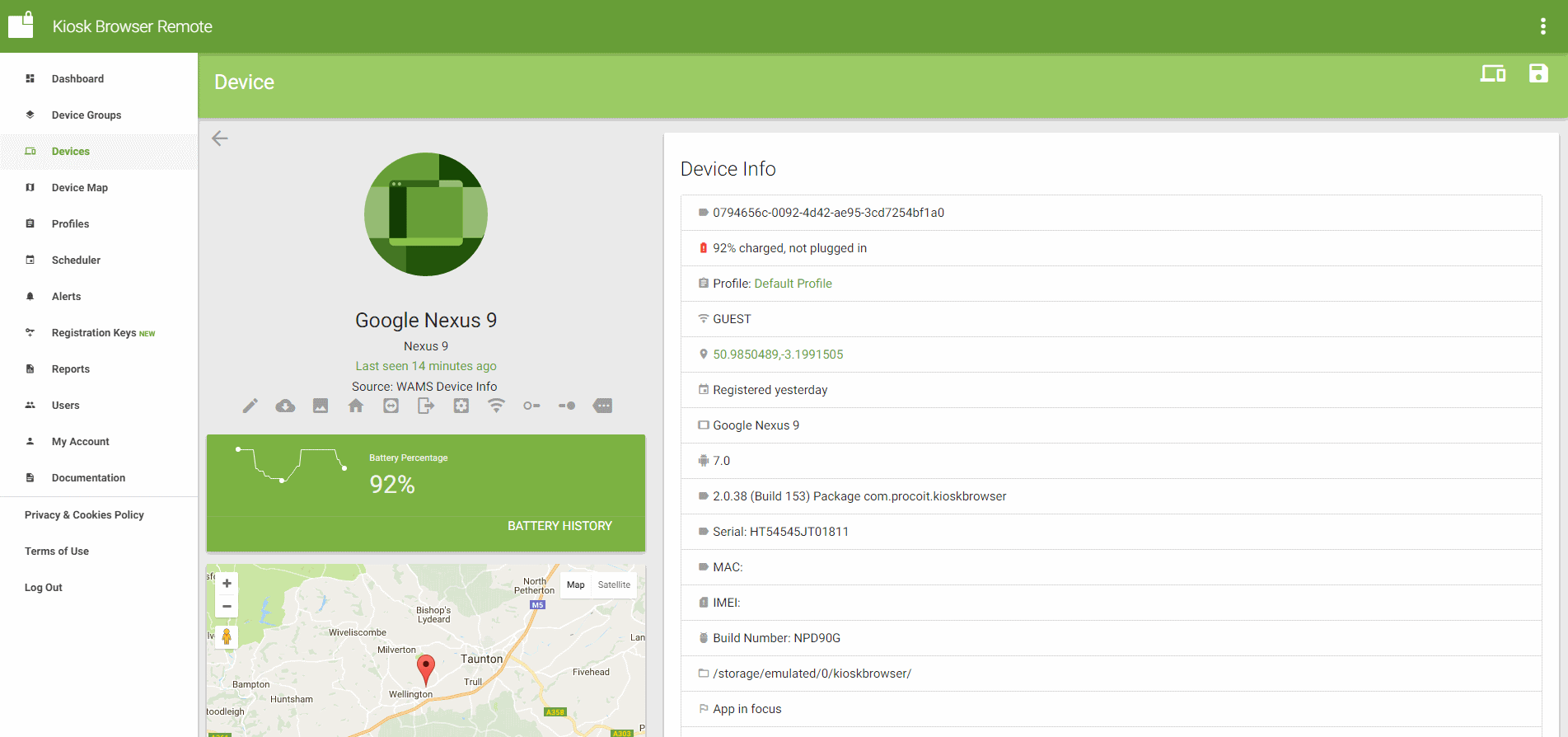Screen dimensions: 1568x737
Task: Click Serial: HT54545JT01811 row
Action: coord(1111,532)
